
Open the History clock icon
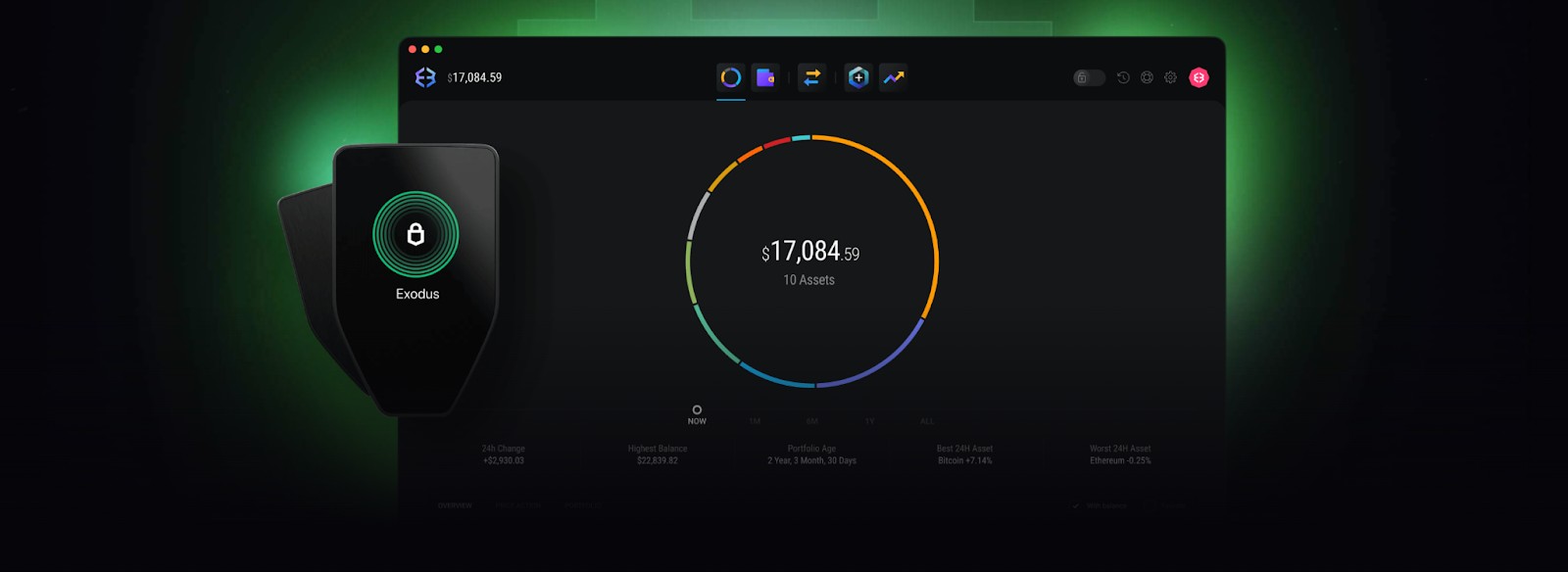pyautogui.click(x=1123, y=77)
